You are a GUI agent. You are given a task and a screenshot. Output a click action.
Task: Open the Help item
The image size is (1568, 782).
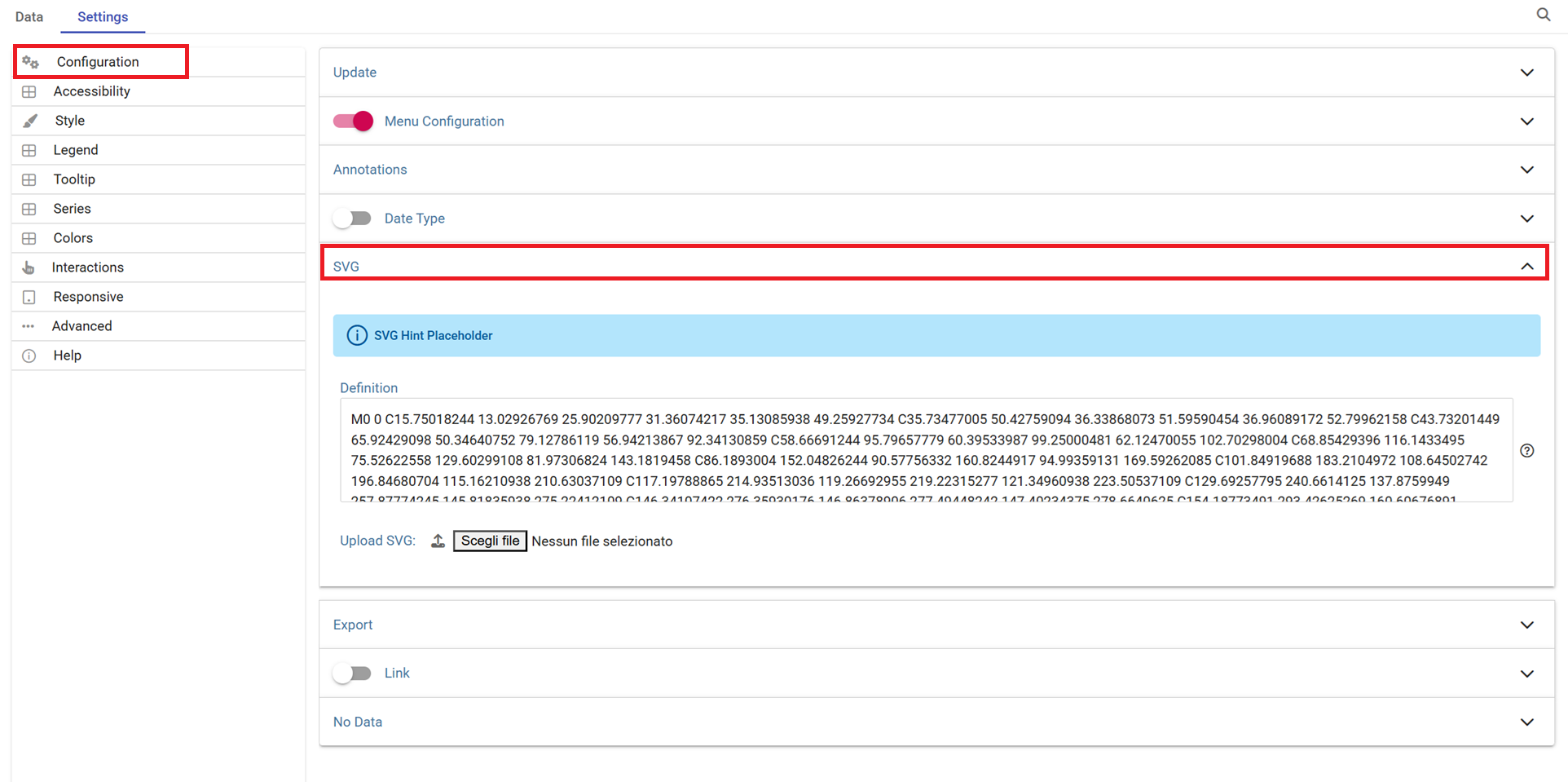pos(159,356)
